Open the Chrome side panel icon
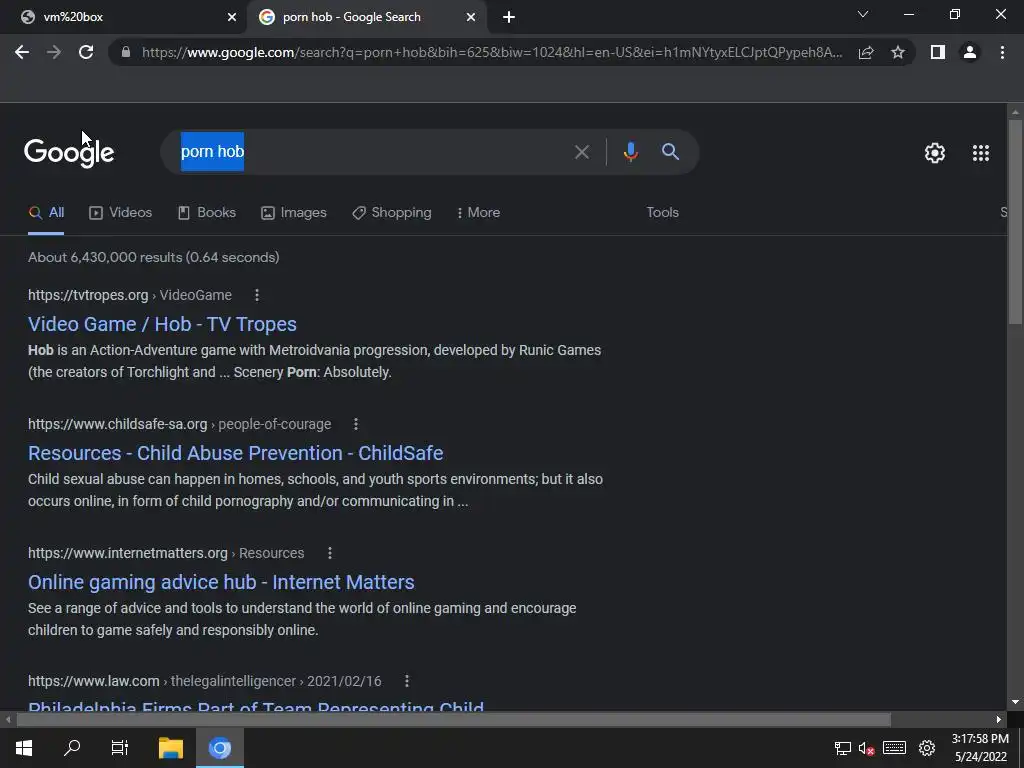 point(938,52)
